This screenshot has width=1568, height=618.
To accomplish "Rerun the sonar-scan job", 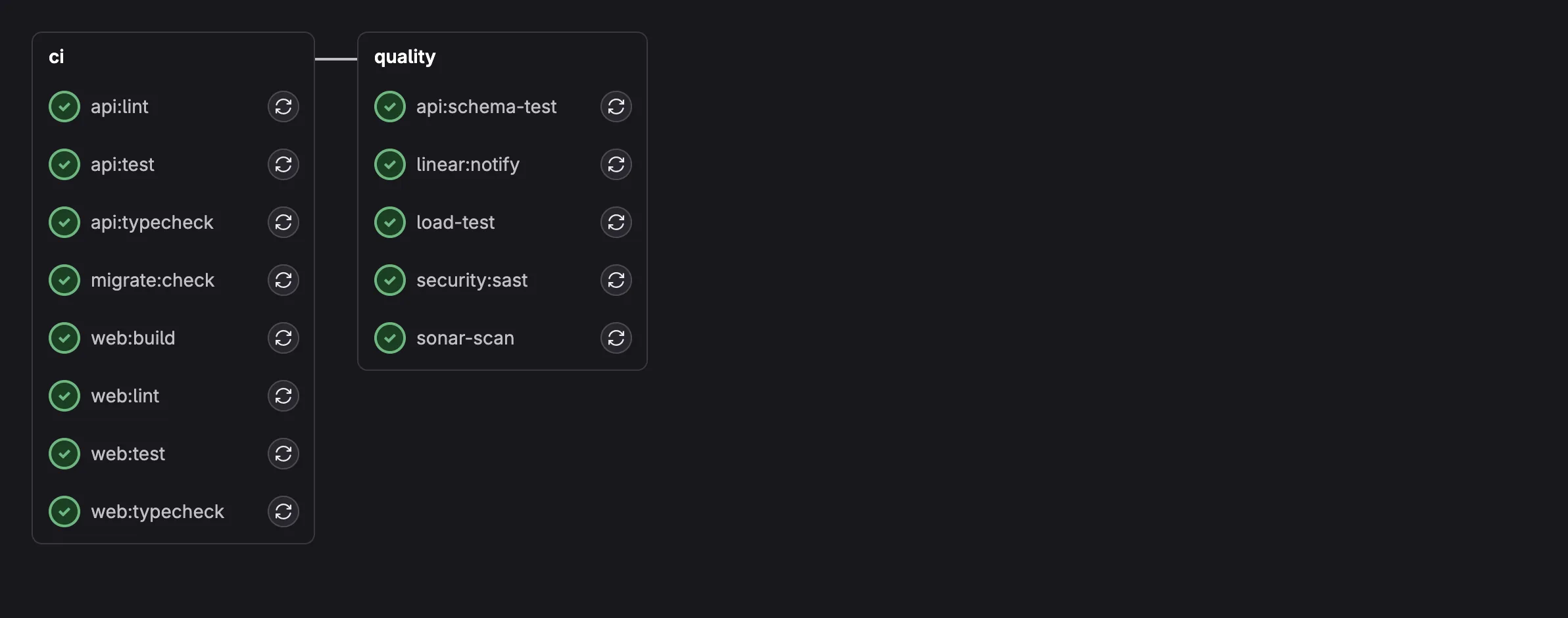I will pos(616,338).
